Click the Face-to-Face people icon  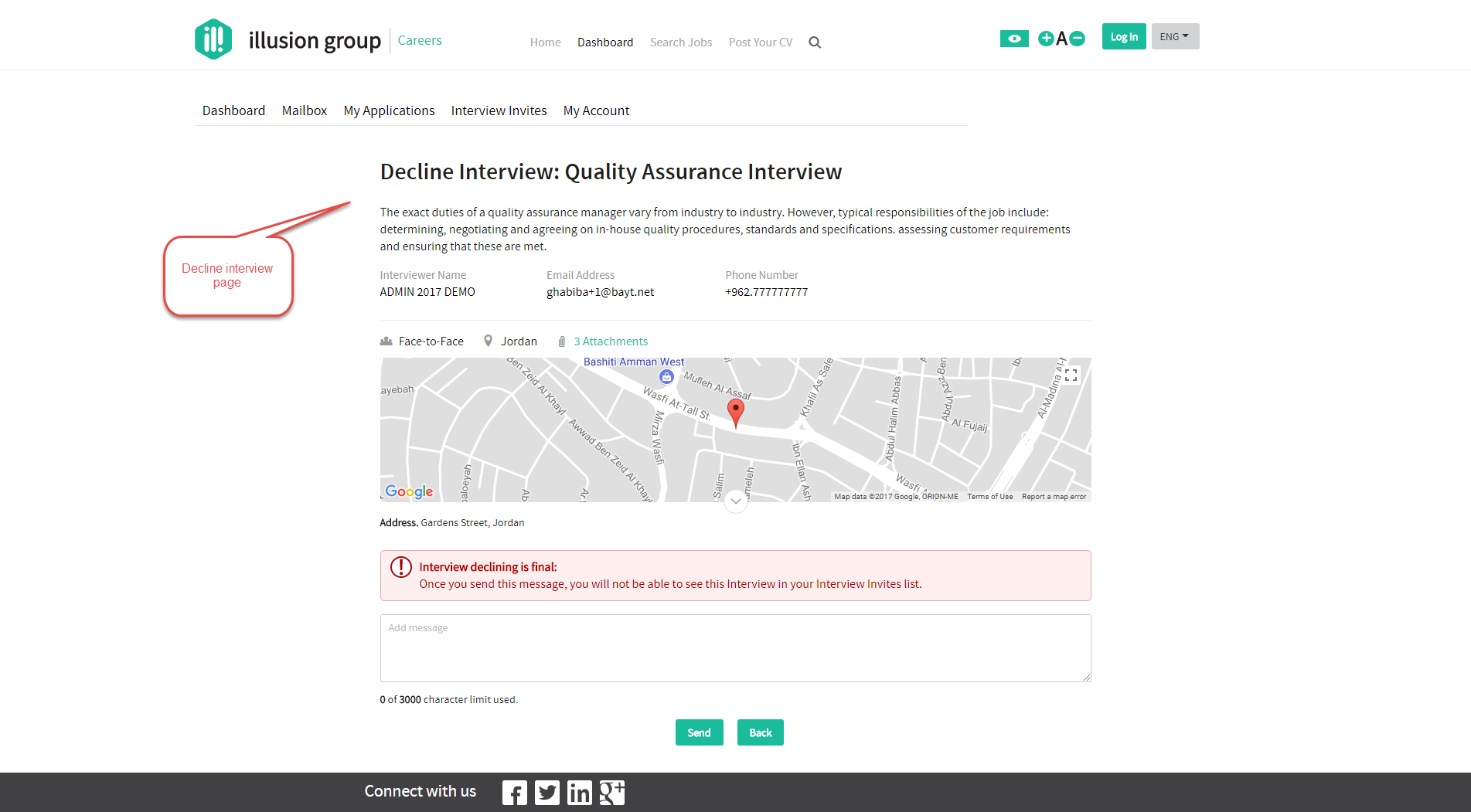coord(386,341)
